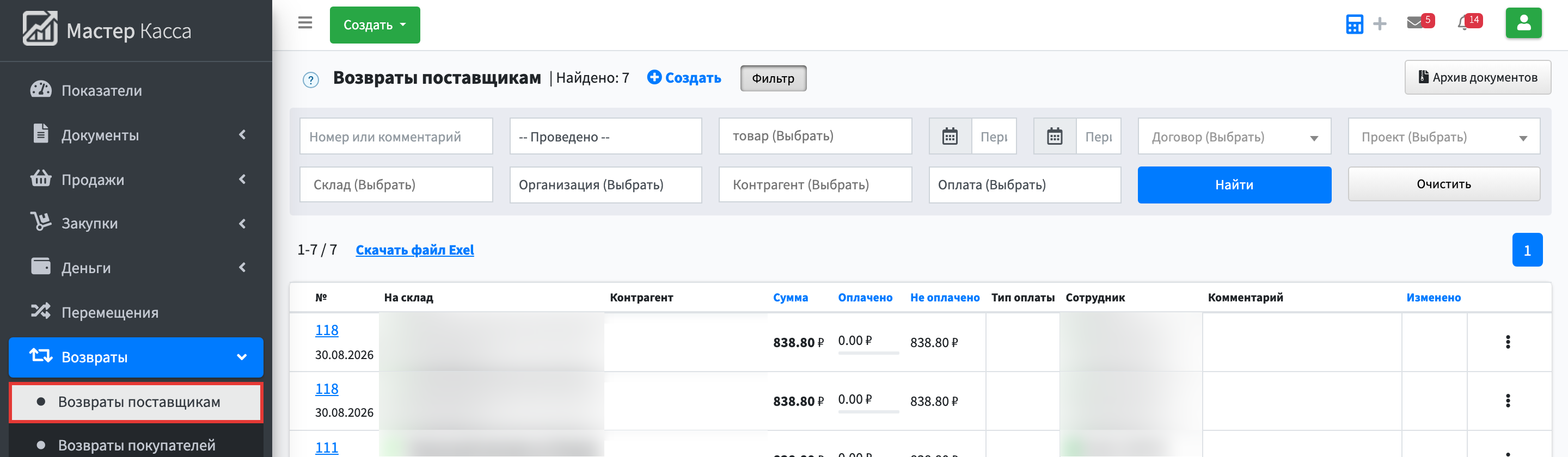
Task: Click paid progress bar in second 118 row
Action: 868,411
